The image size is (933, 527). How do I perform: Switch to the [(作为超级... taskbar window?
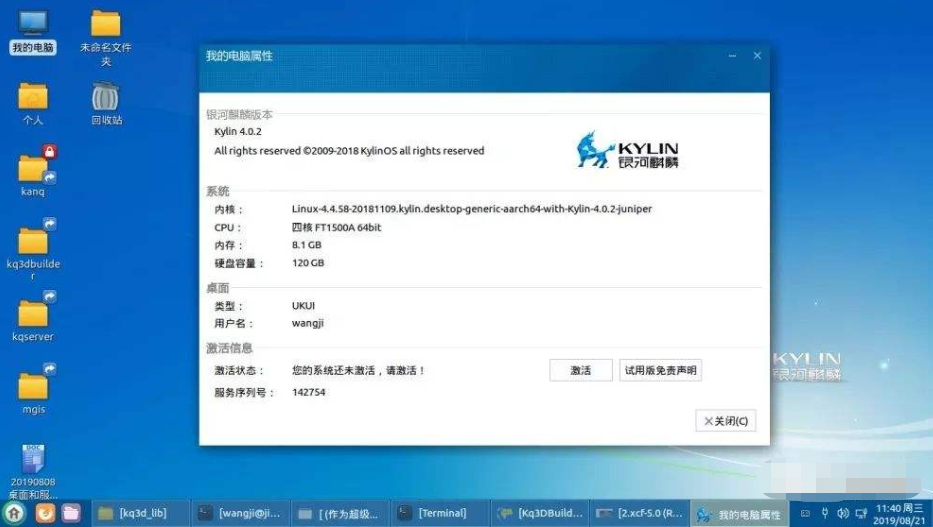[340, 513]
